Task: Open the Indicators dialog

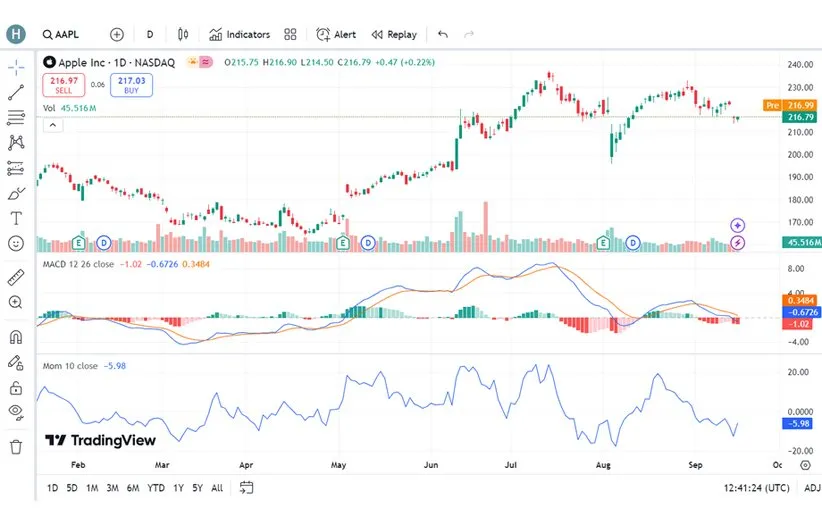Action: (240, 34)
